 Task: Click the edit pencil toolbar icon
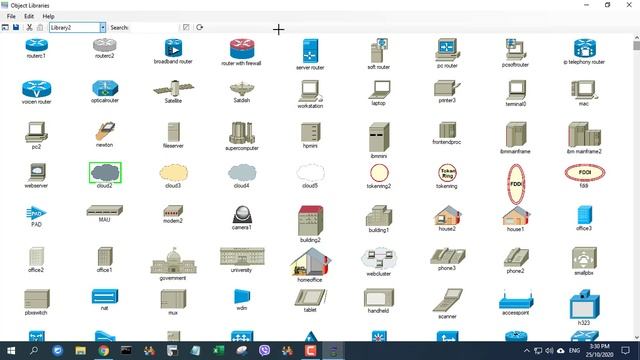[x=186, y=27]
